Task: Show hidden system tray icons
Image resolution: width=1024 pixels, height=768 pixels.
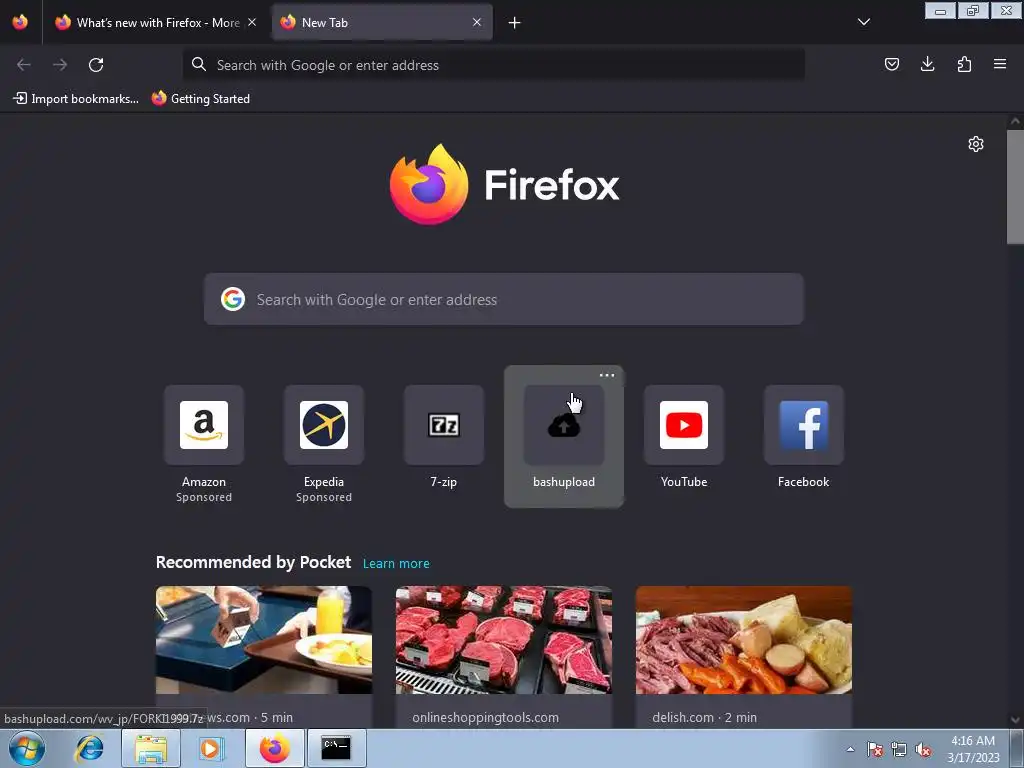Action: coord(850,749)
